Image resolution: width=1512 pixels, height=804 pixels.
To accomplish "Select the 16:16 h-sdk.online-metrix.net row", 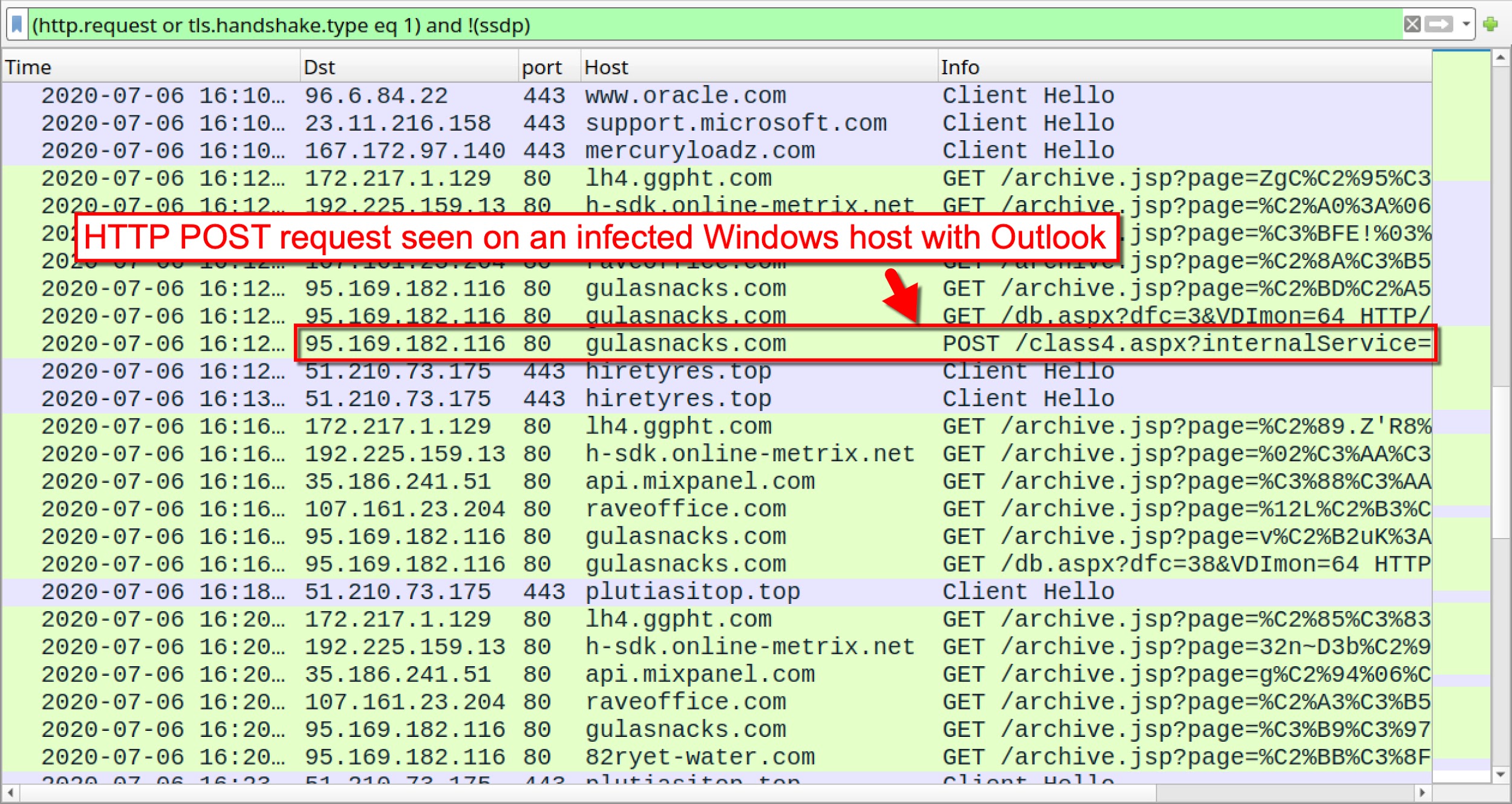I will pos(717,454).
